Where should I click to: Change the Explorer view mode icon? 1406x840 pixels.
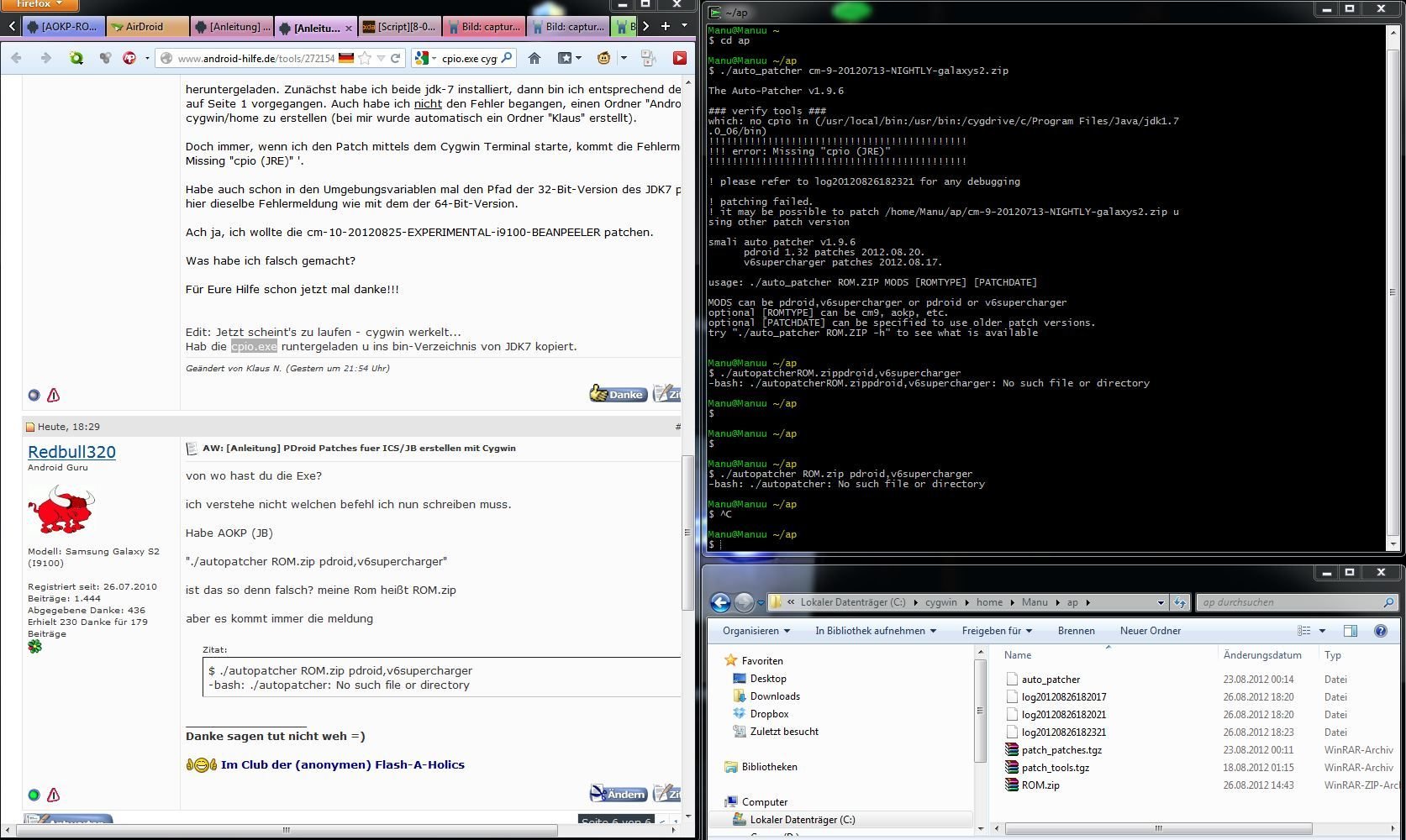tap(1304, 631)
